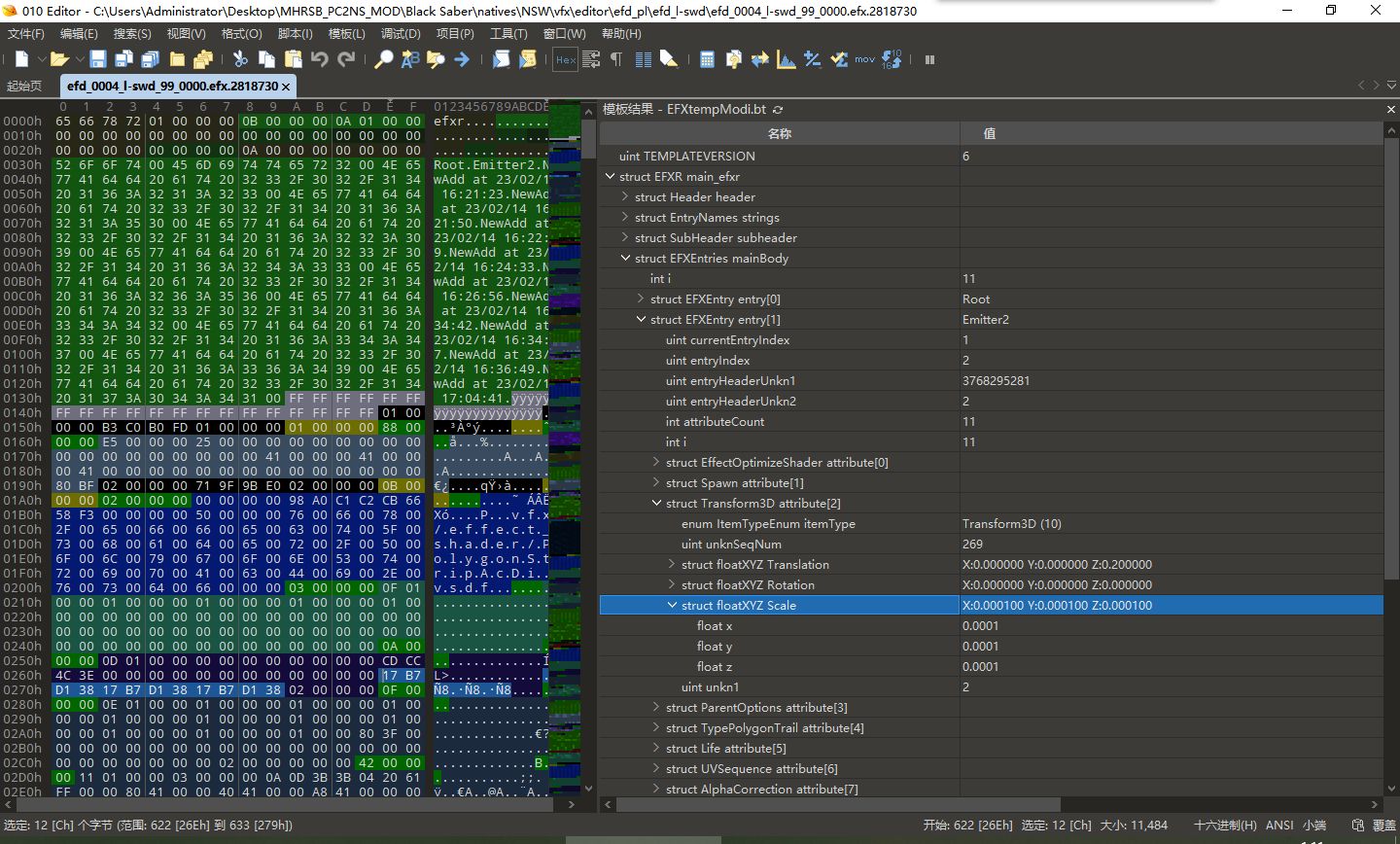Open the Calculator tool

point(708,59)
